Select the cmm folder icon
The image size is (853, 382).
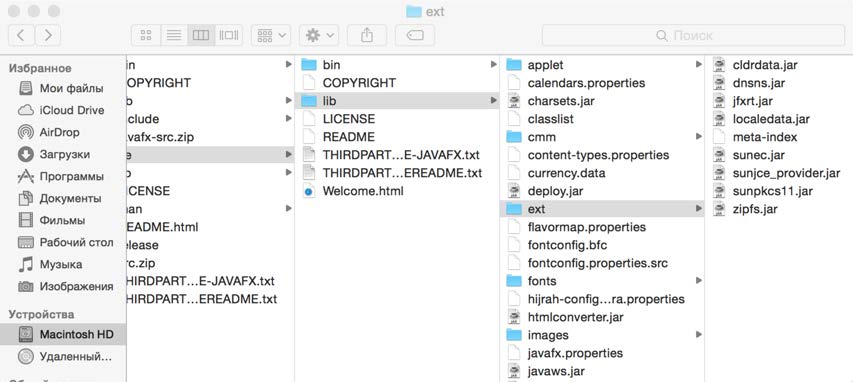(x=514, y=137)
